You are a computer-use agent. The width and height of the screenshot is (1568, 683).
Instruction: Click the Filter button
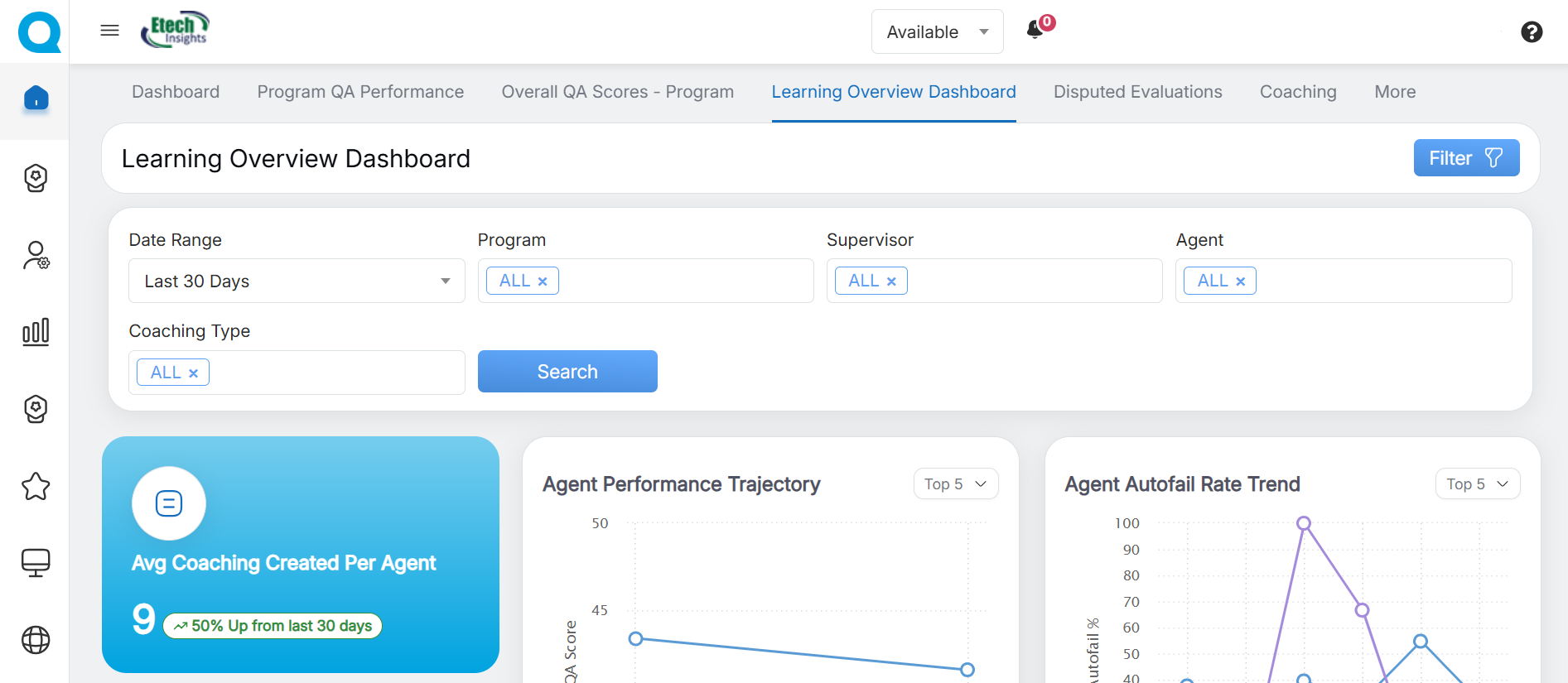pos(1465,158)
